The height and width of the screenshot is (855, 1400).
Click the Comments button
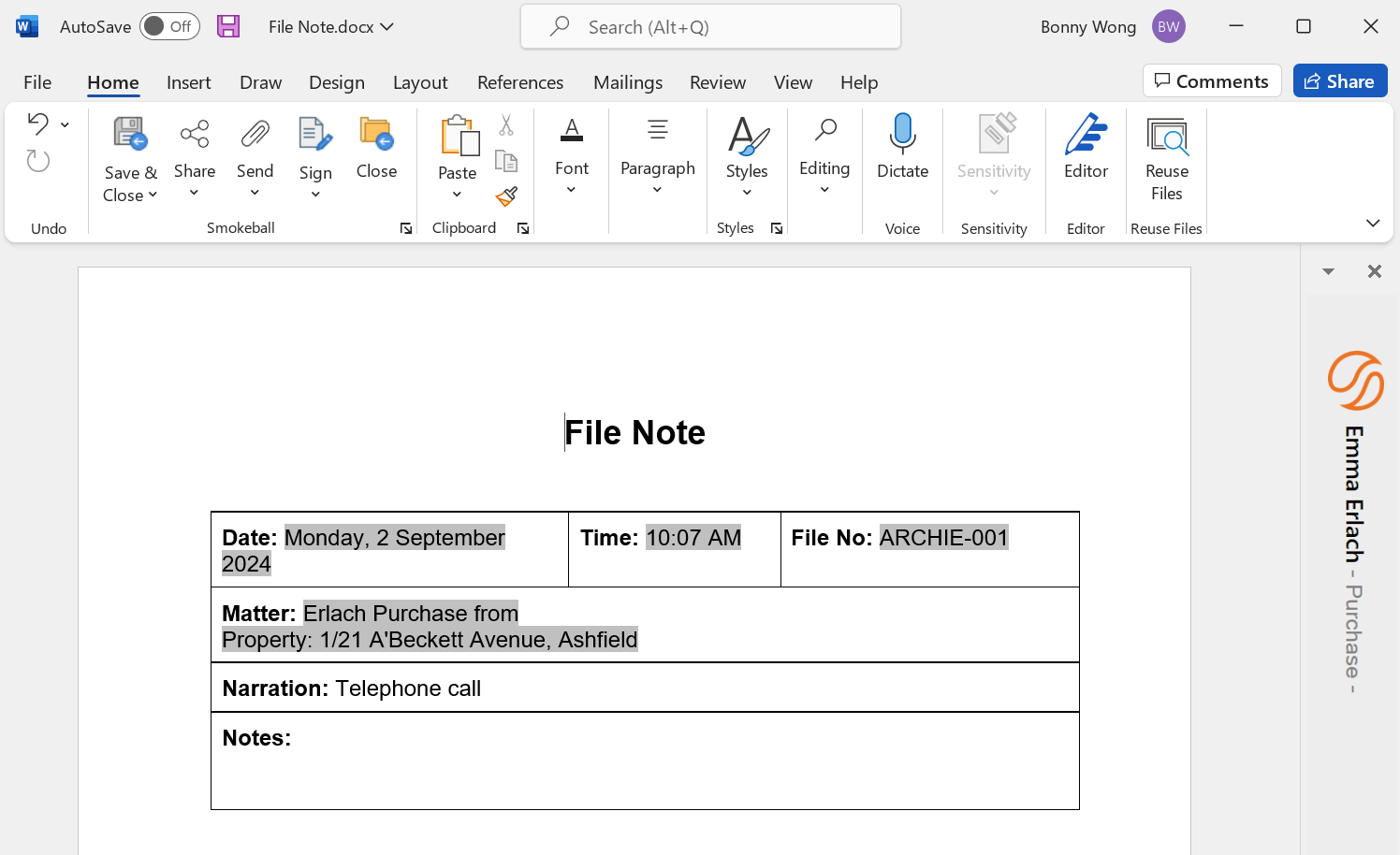(x=1211, y=81)
